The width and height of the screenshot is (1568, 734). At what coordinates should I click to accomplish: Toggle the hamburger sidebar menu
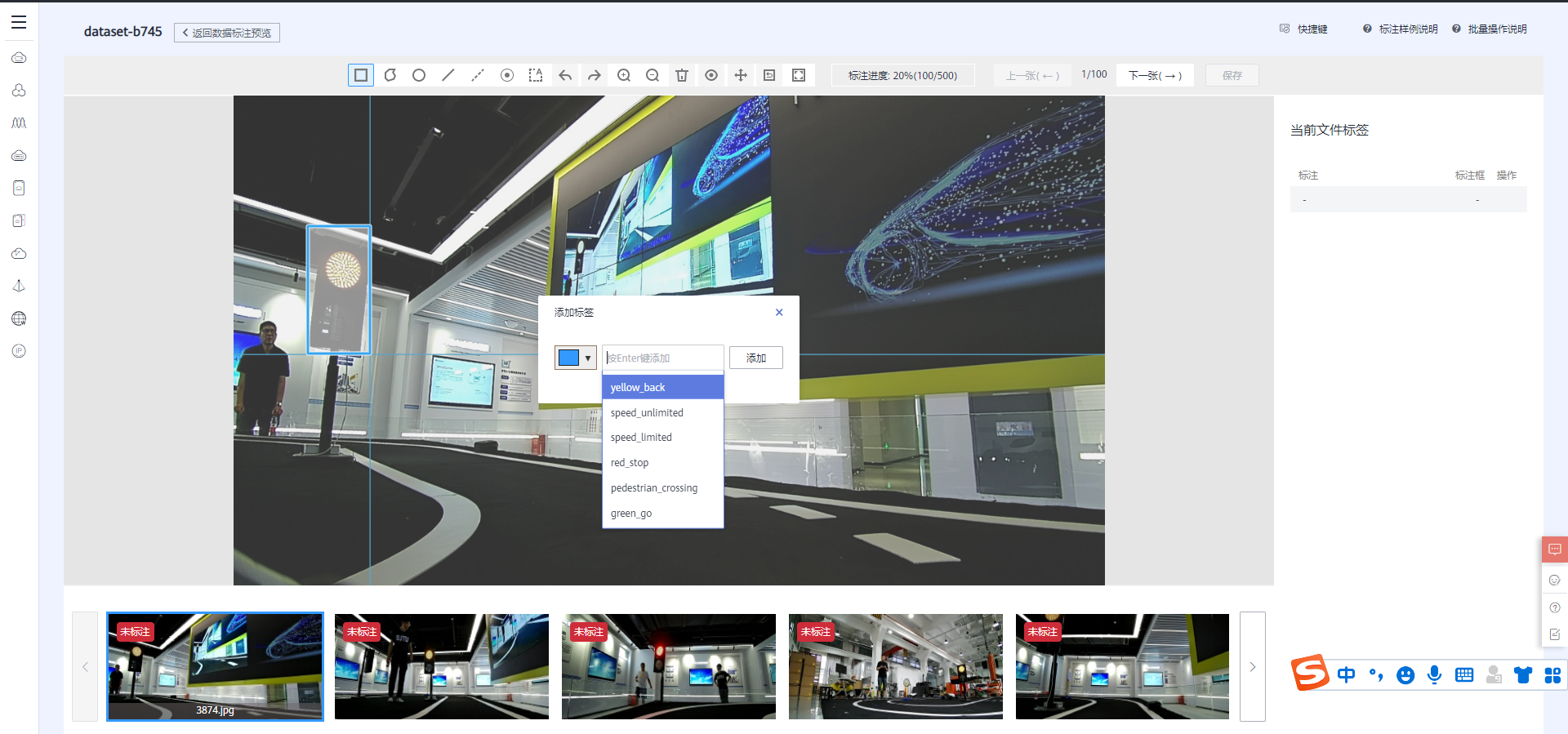[x=19, y=23]
